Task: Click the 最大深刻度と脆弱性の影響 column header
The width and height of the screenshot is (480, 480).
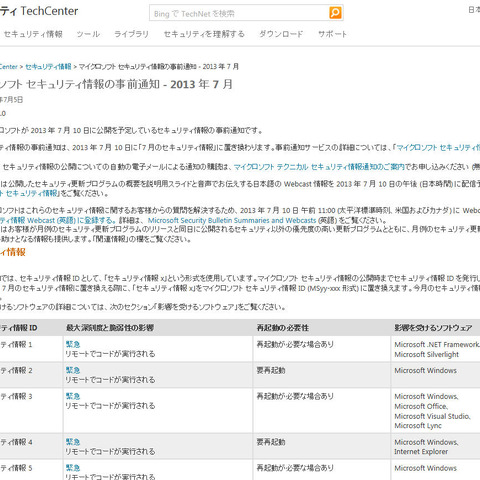Action: 110,328
